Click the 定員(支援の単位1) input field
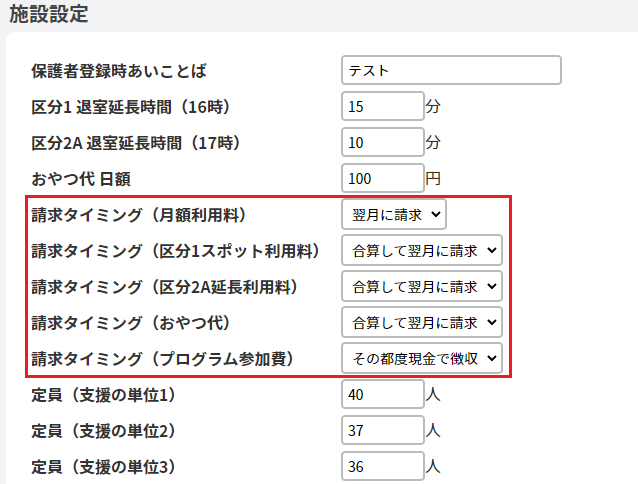Image resolution: width=638 pixels, height=484 pixels. (x=382, y=394)
